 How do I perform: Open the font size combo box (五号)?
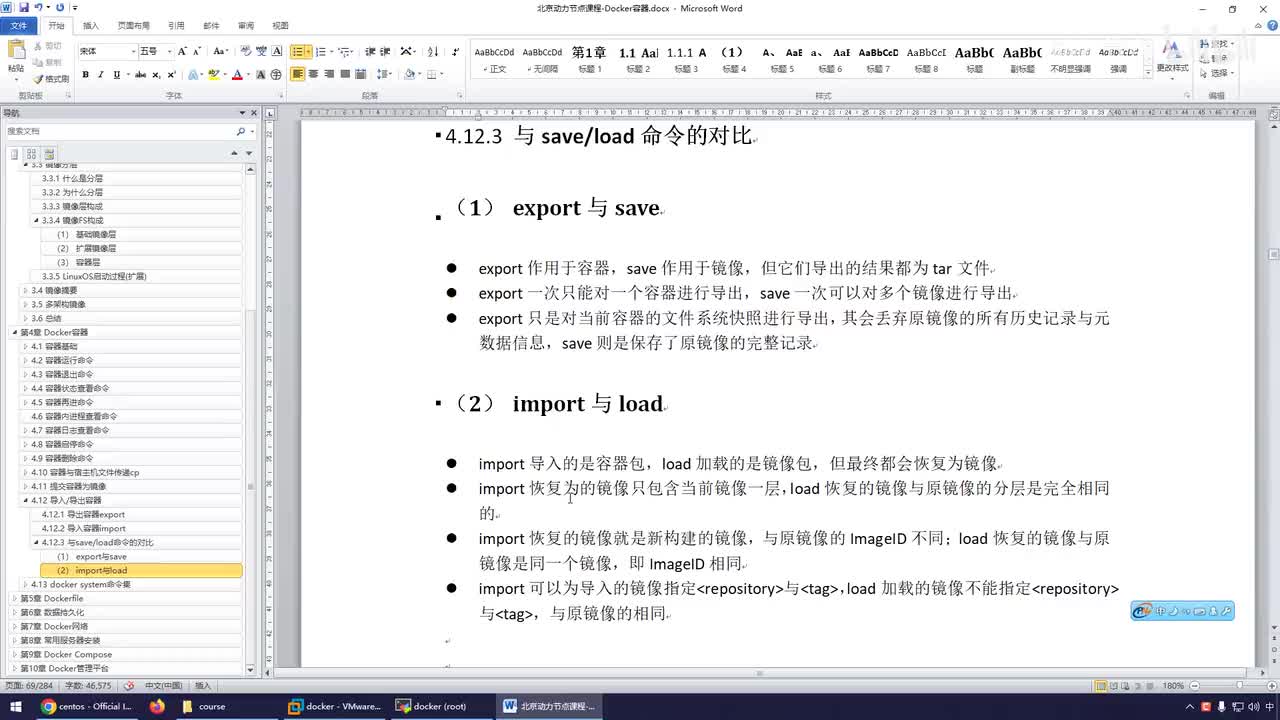tap(155, 51)
